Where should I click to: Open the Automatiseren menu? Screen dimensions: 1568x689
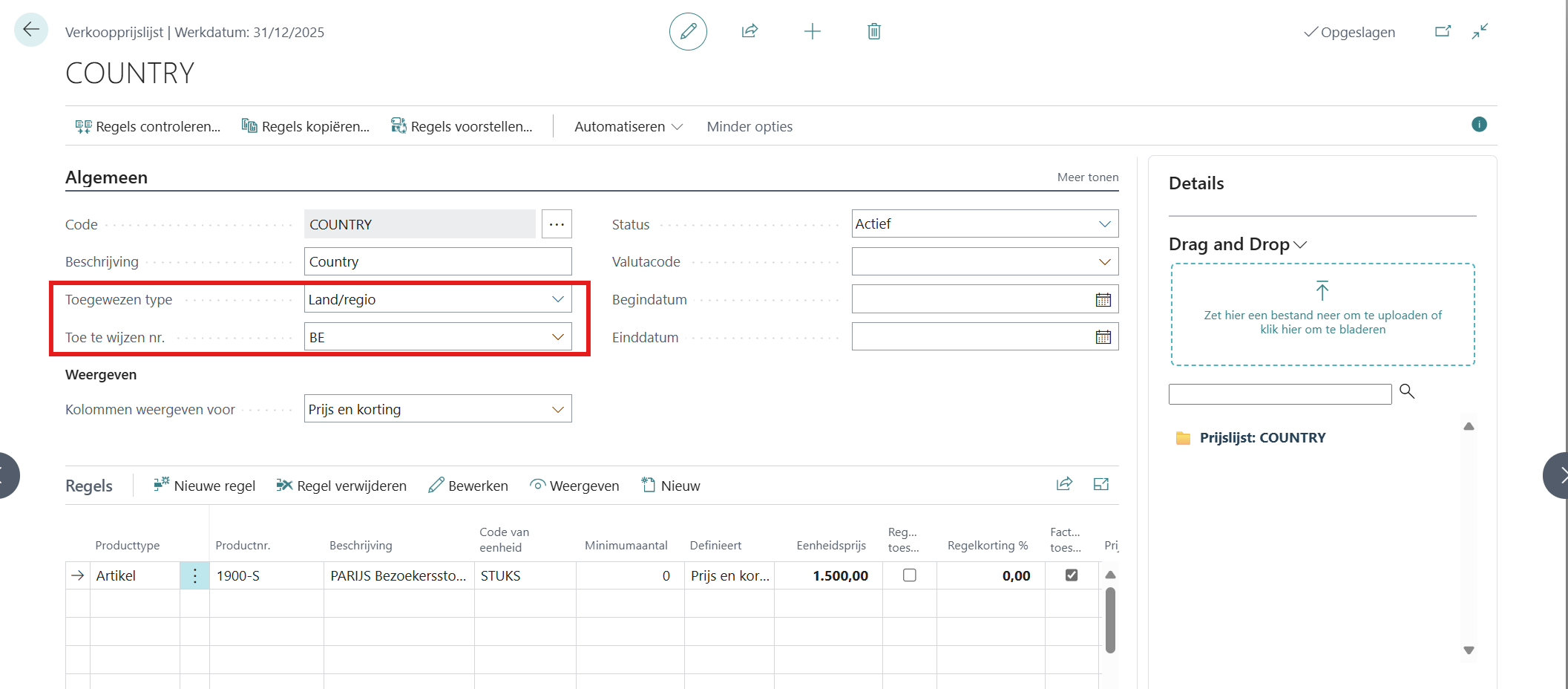pos(628,127)
